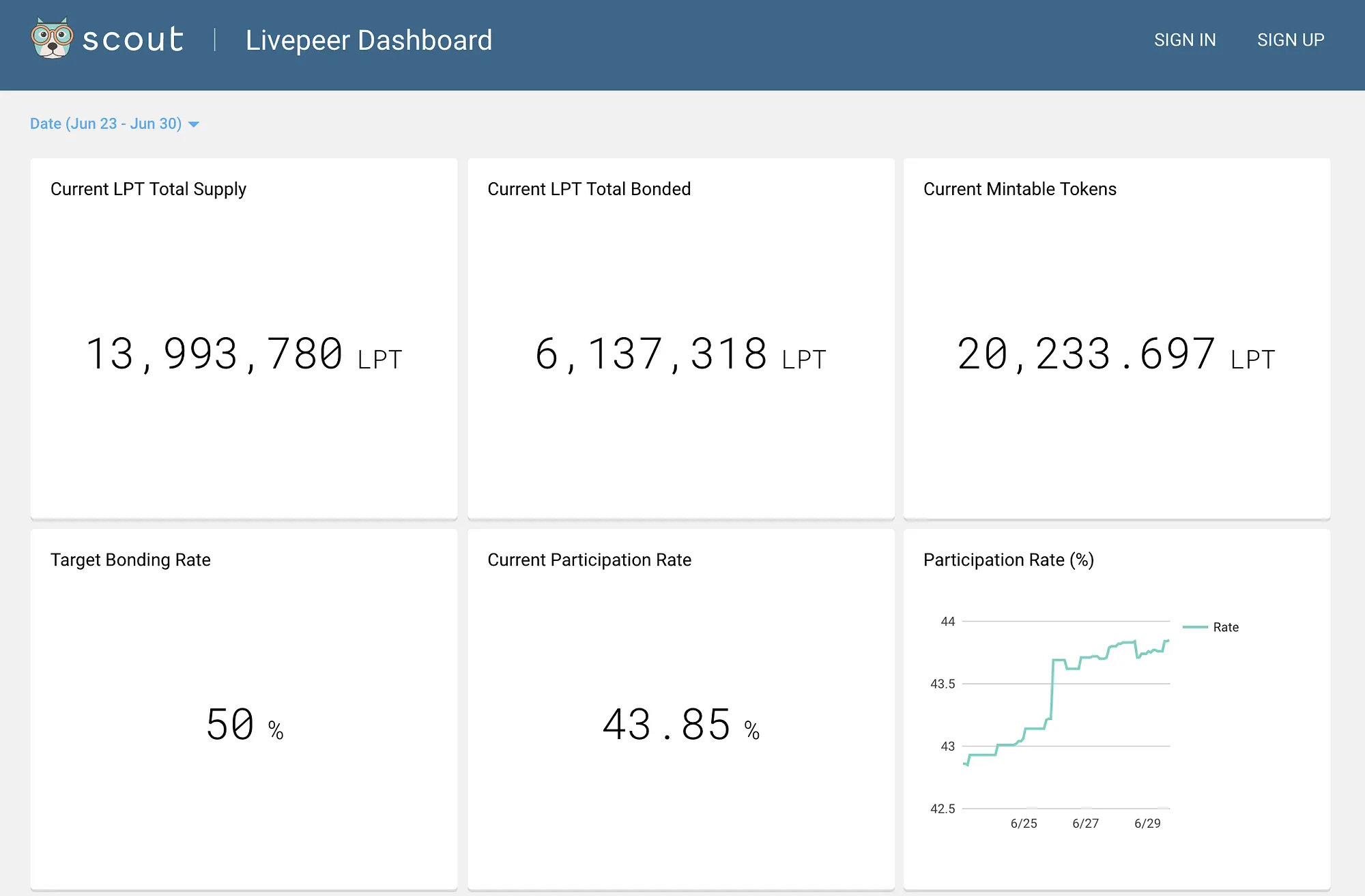Click the Current Mintable Tokens heading
Viewport: 1365px width, 896px height.
(x=1020, y=189)
